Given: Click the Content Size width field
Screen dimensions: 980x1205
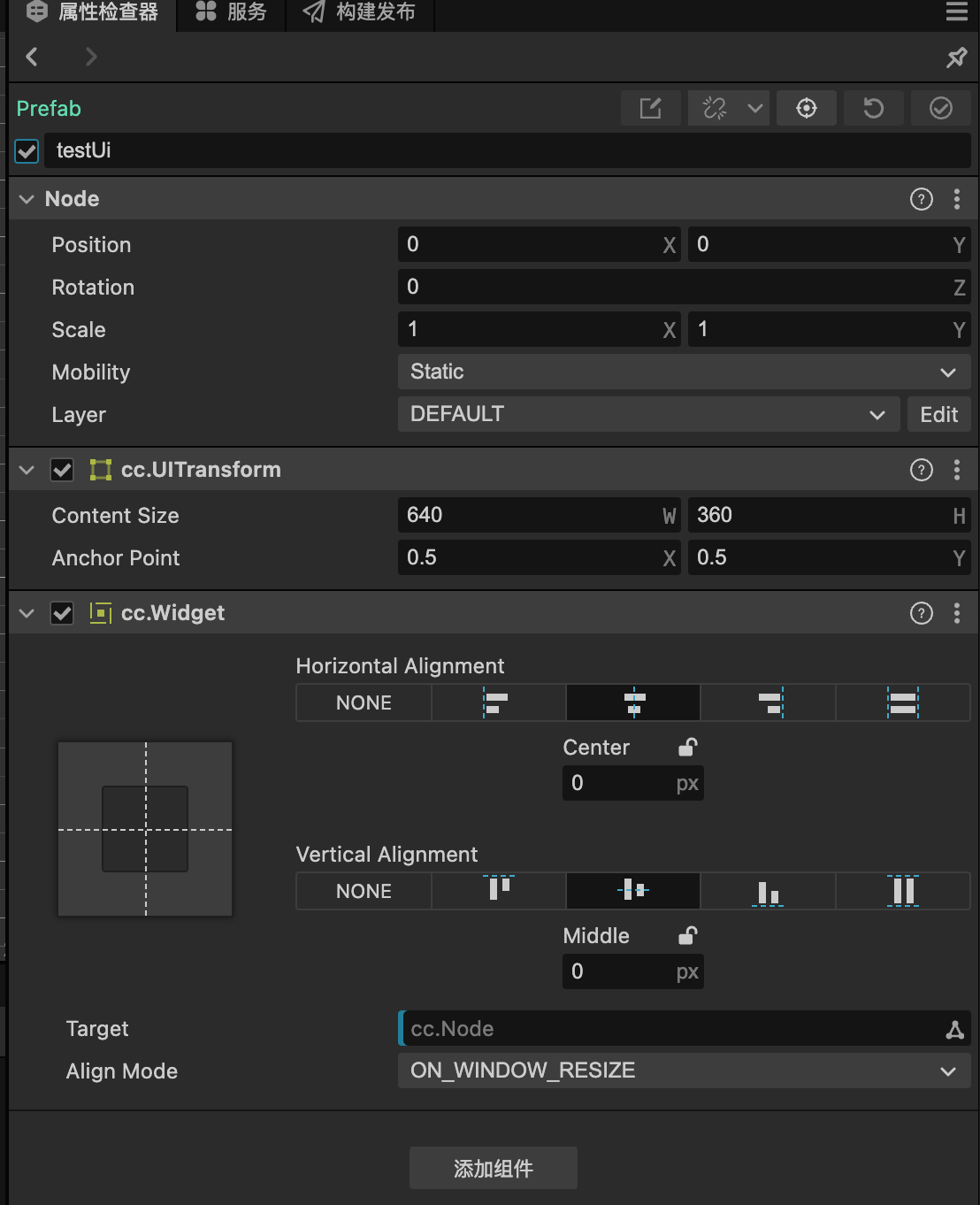Looking at the screenshot, I should pos(531,515).
